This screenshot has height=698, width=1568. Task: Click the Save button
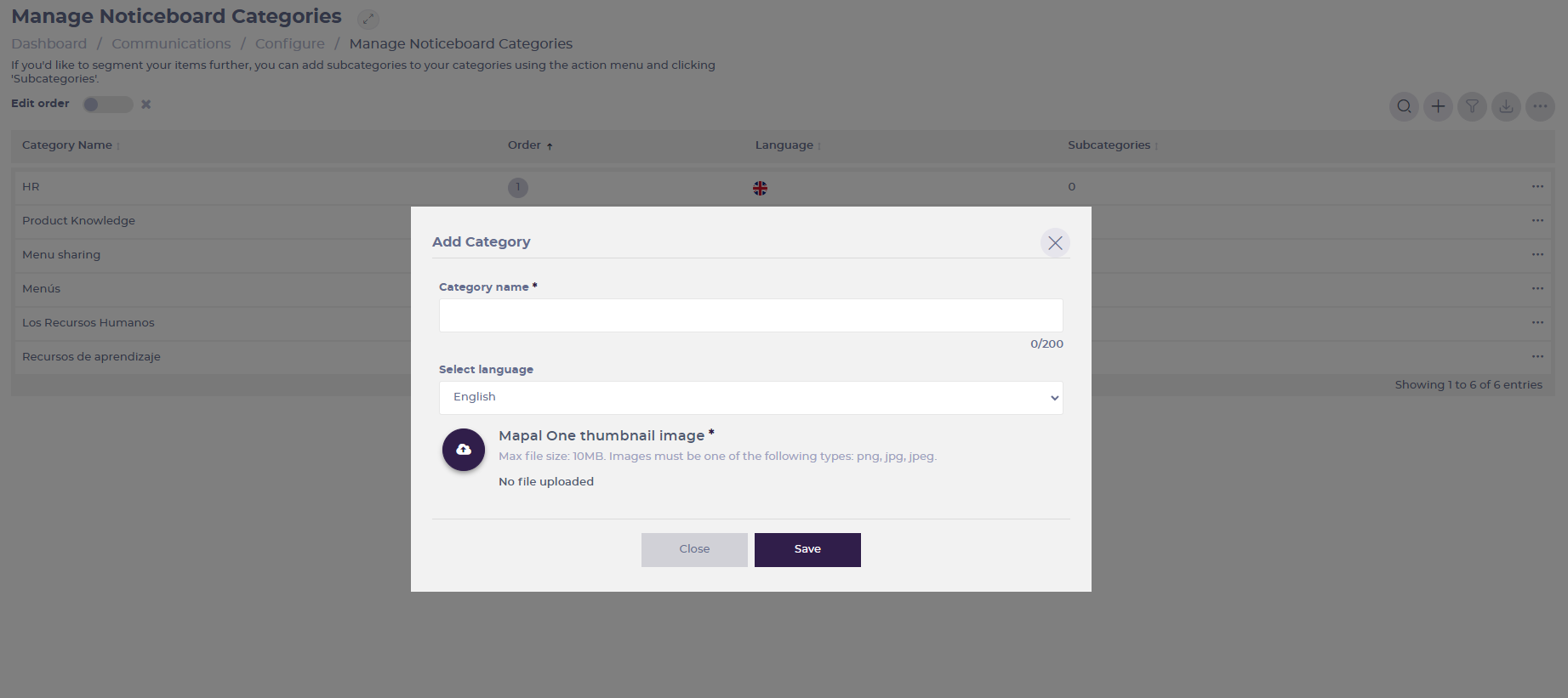807,550
